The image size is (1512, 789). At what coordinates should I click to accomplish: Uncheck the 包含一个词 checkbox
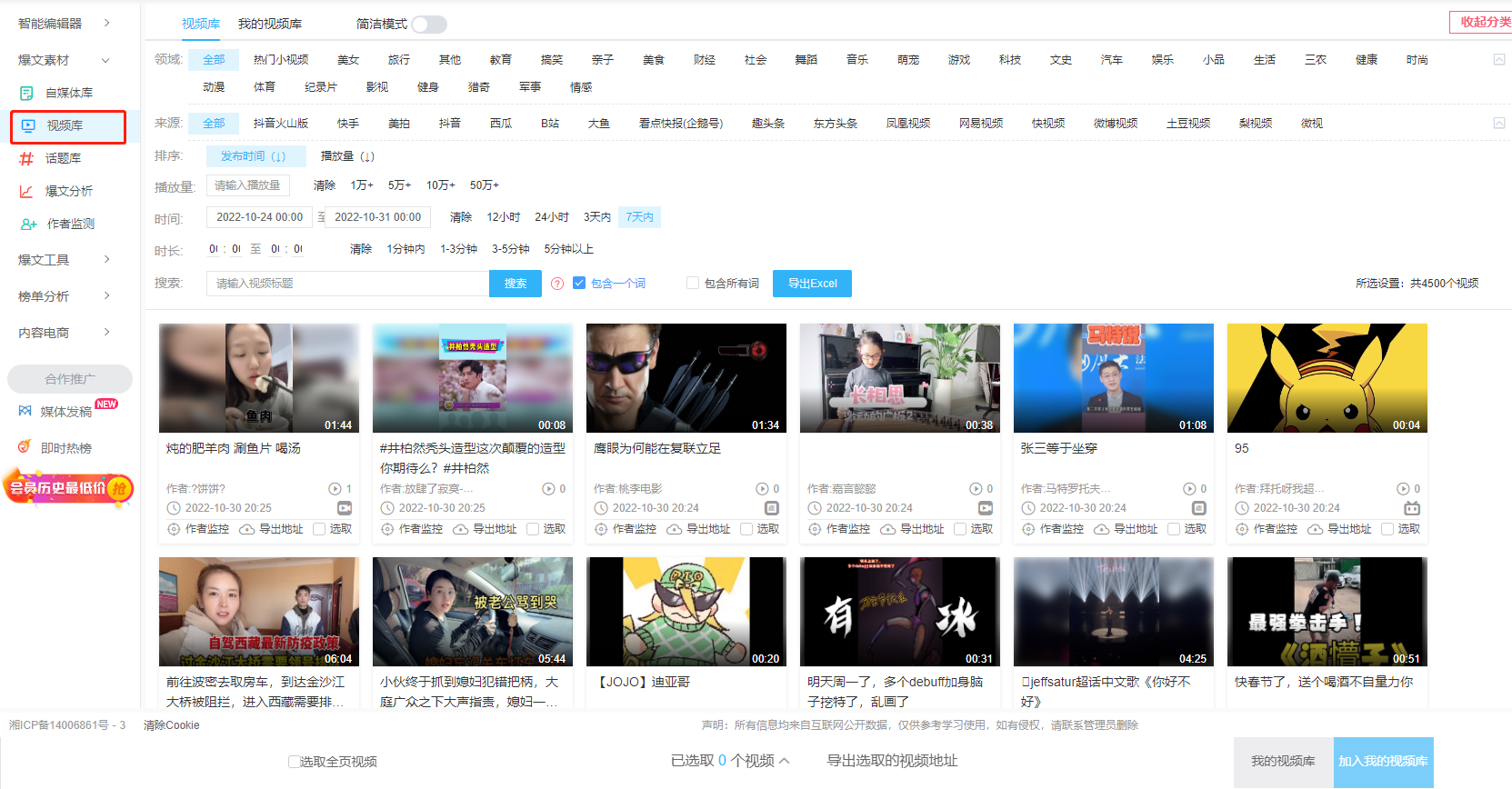pos(579,284)
